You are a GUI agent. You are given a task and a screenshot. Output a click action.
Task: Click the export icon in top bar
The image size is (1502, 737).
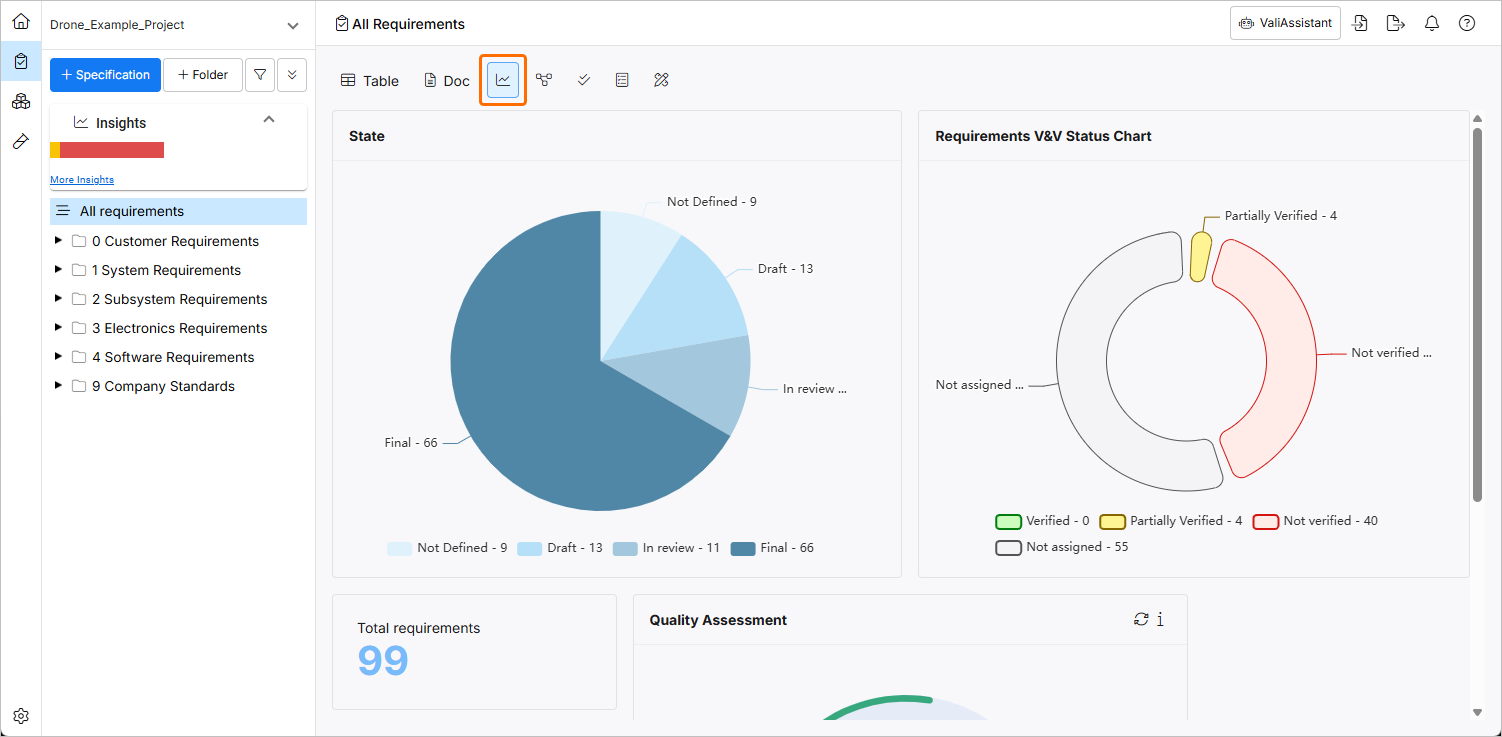pos(1396,23)
